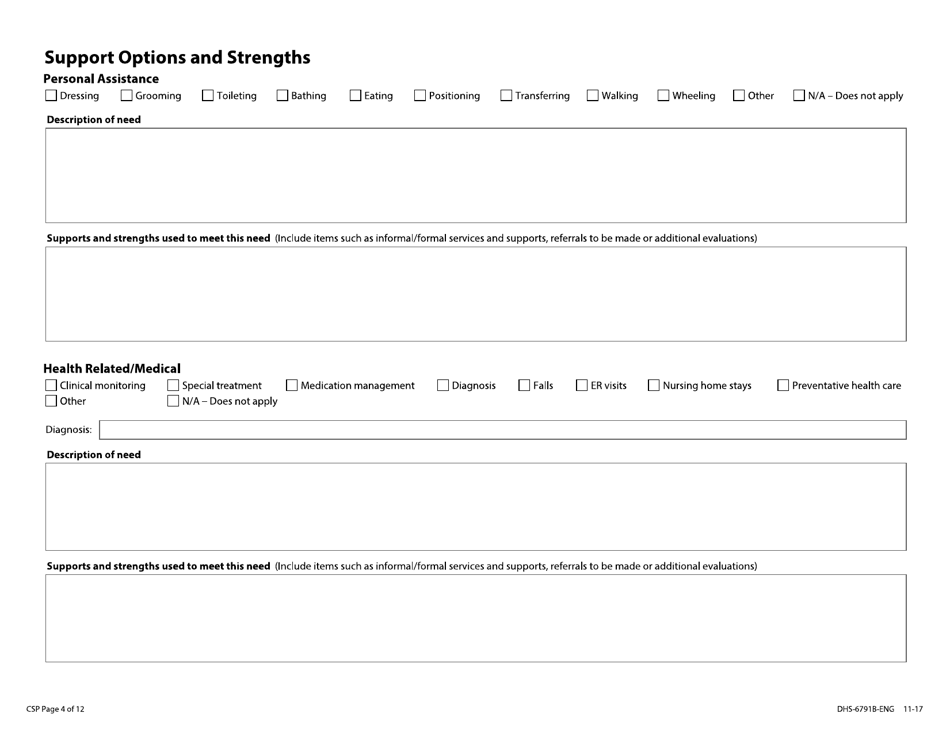The width and height of the screenshot is (950, 733).
Task: Enable Clinical monitoring checkbox
Action: coord(50,384)
